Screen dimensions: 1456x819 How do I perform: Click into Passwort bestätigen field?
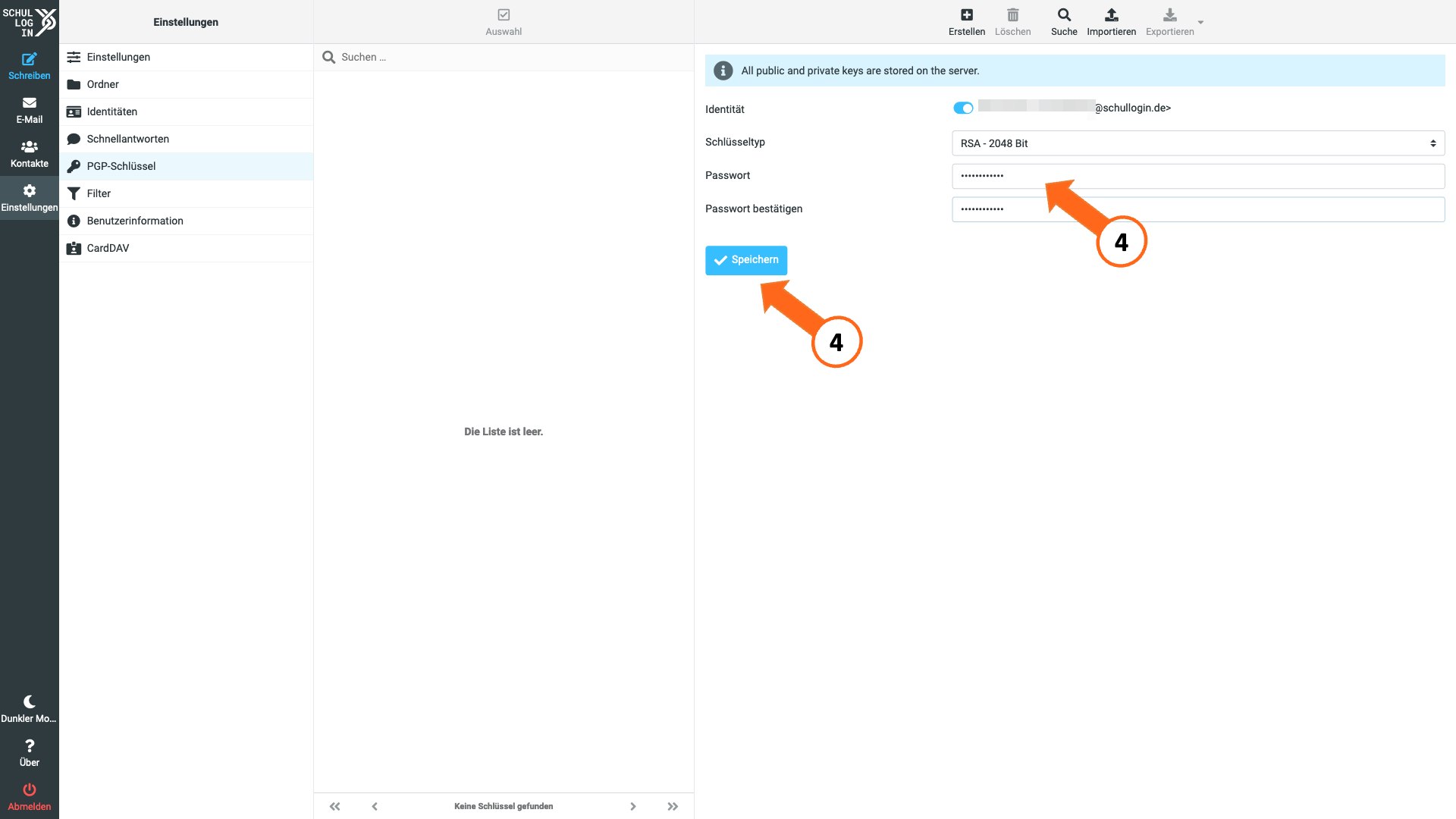[x=1198, y=209]
